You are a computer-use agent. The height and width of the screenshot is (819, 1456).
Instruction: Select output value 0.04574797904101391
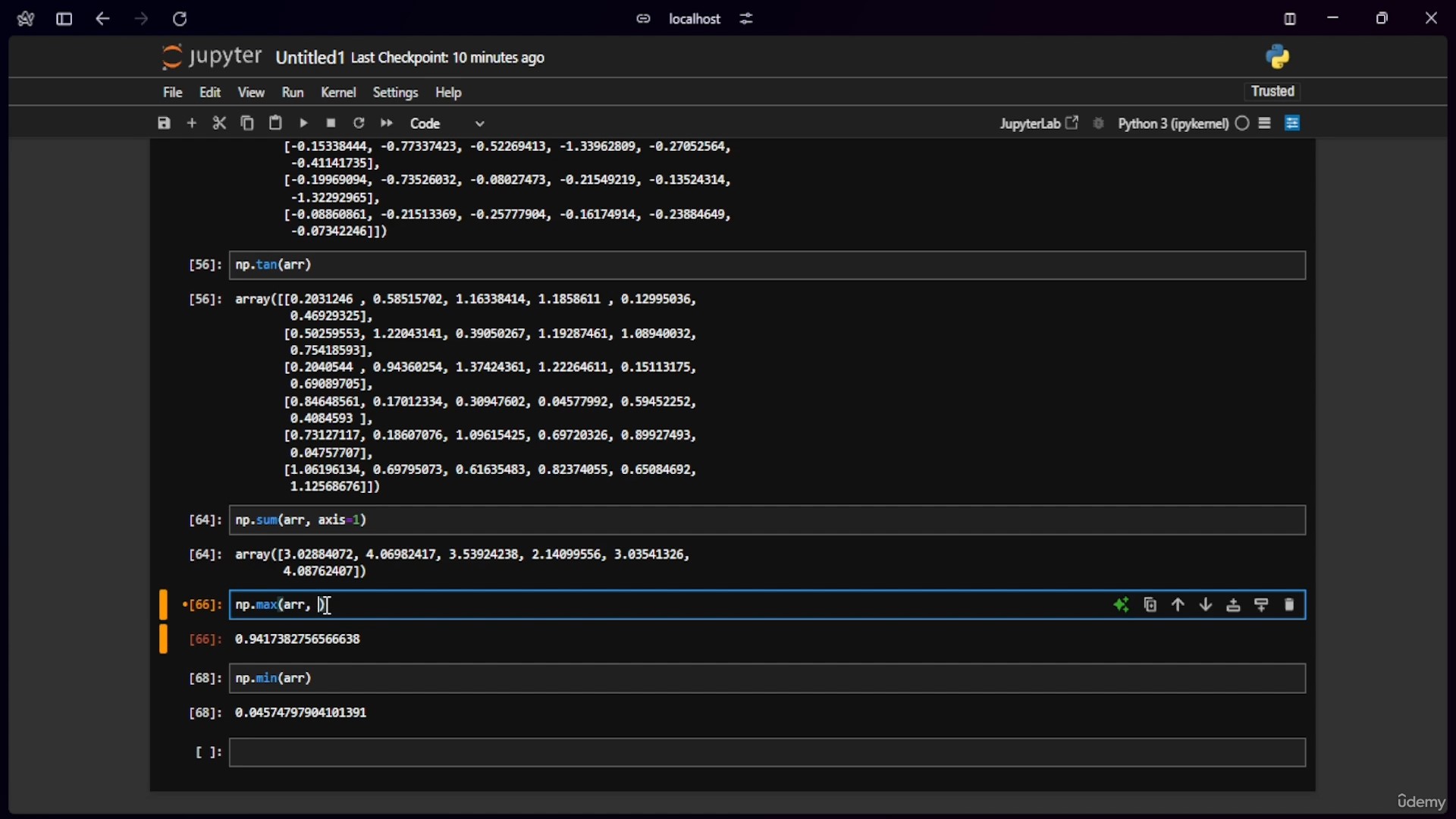301,714
